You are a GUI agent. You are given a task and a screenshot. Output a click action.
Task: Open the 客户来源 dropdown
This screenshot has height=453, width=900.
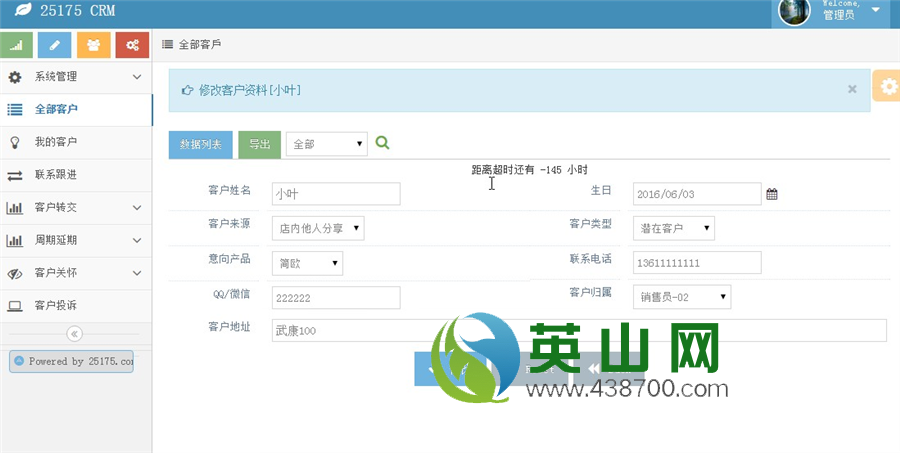coord(318,229)
